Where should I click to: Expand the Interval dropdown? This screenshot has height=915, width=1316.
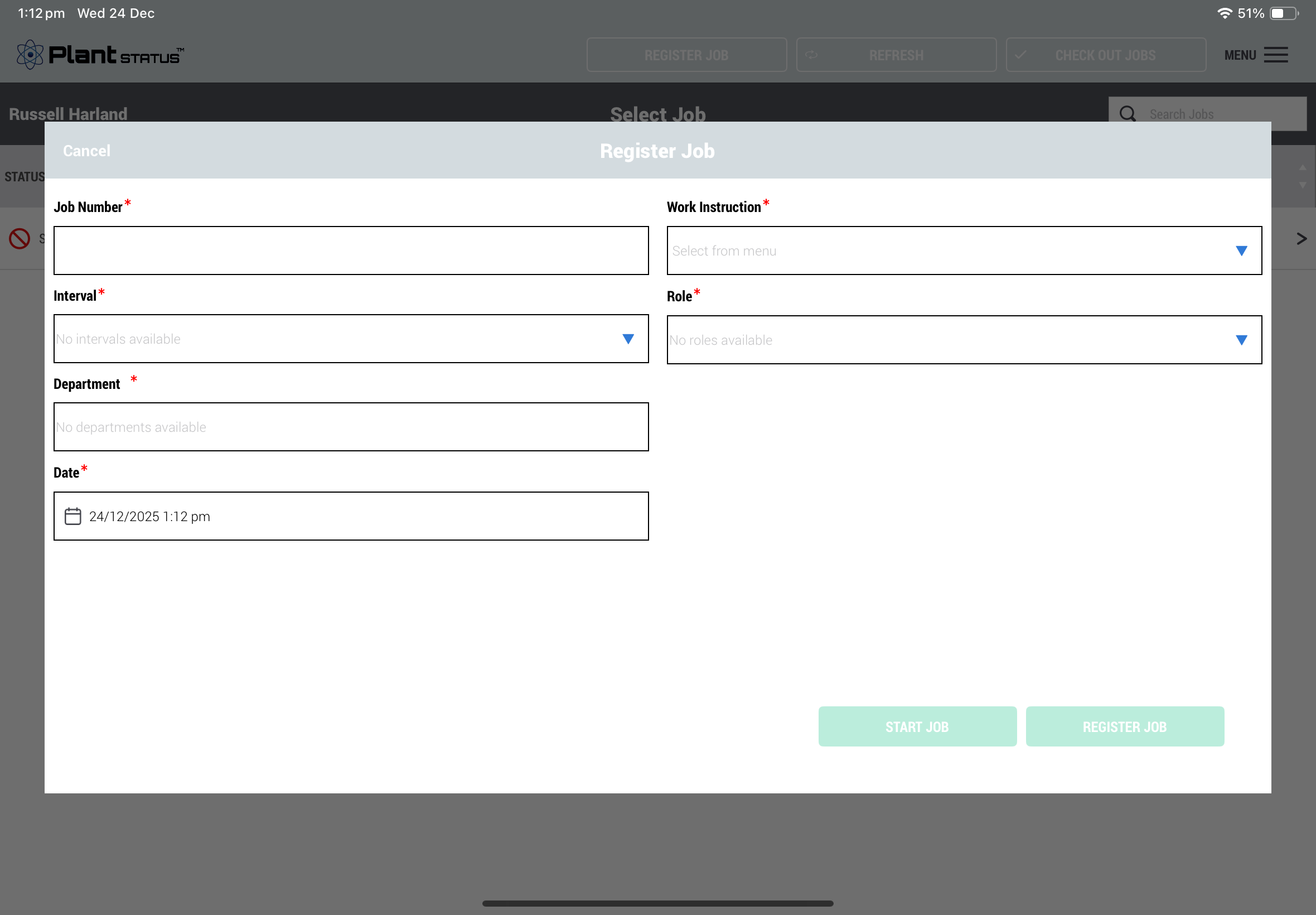click(628, 339)
